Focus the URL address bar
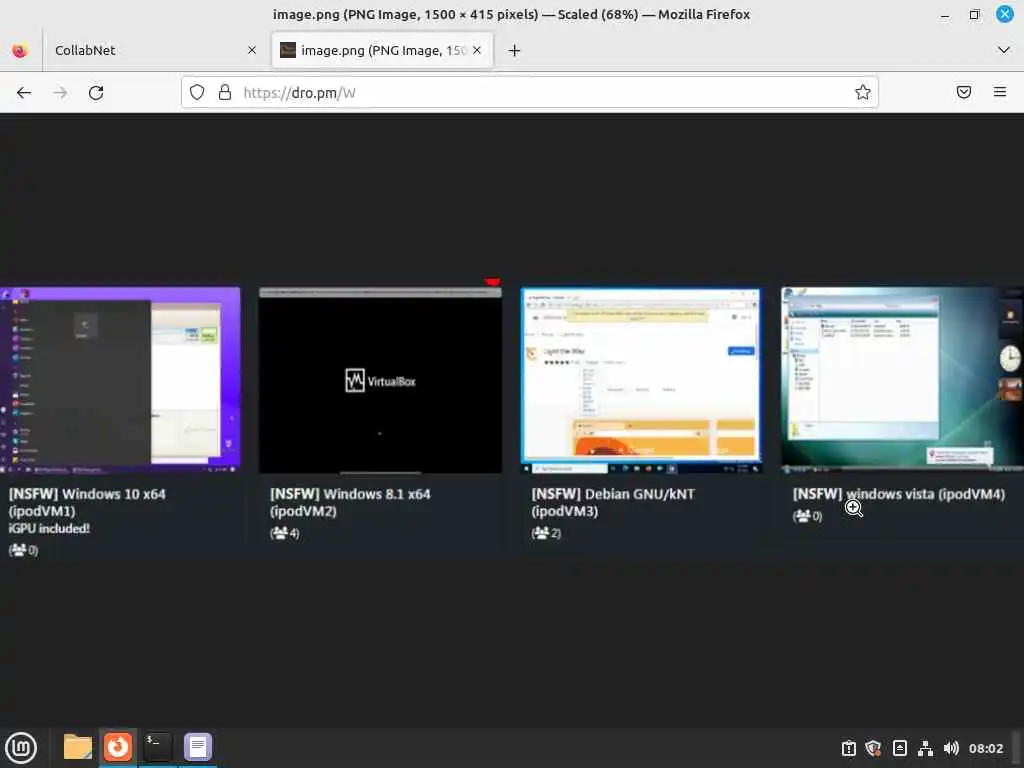 529,92
